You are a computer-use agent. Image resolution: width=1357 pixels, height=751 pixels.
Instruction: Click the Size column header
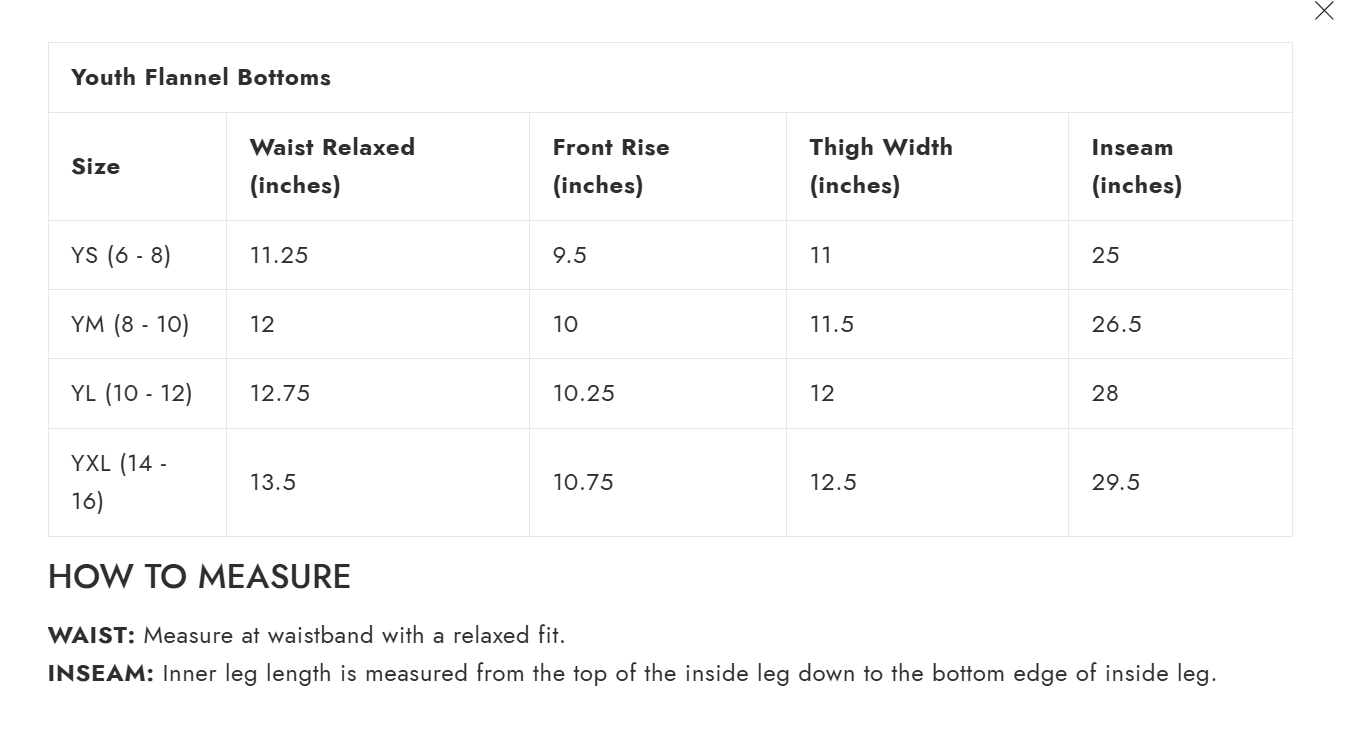pyautogui.click(x=95, y=166)
